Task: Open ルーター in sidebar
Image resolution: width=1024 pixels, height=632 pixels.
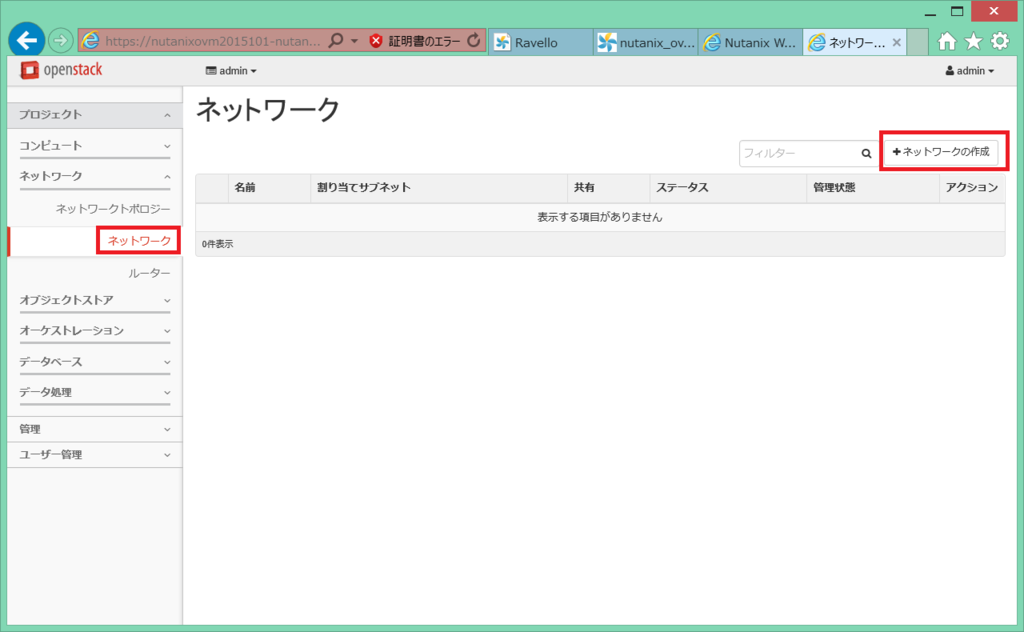Action: (x=149, y=273)
